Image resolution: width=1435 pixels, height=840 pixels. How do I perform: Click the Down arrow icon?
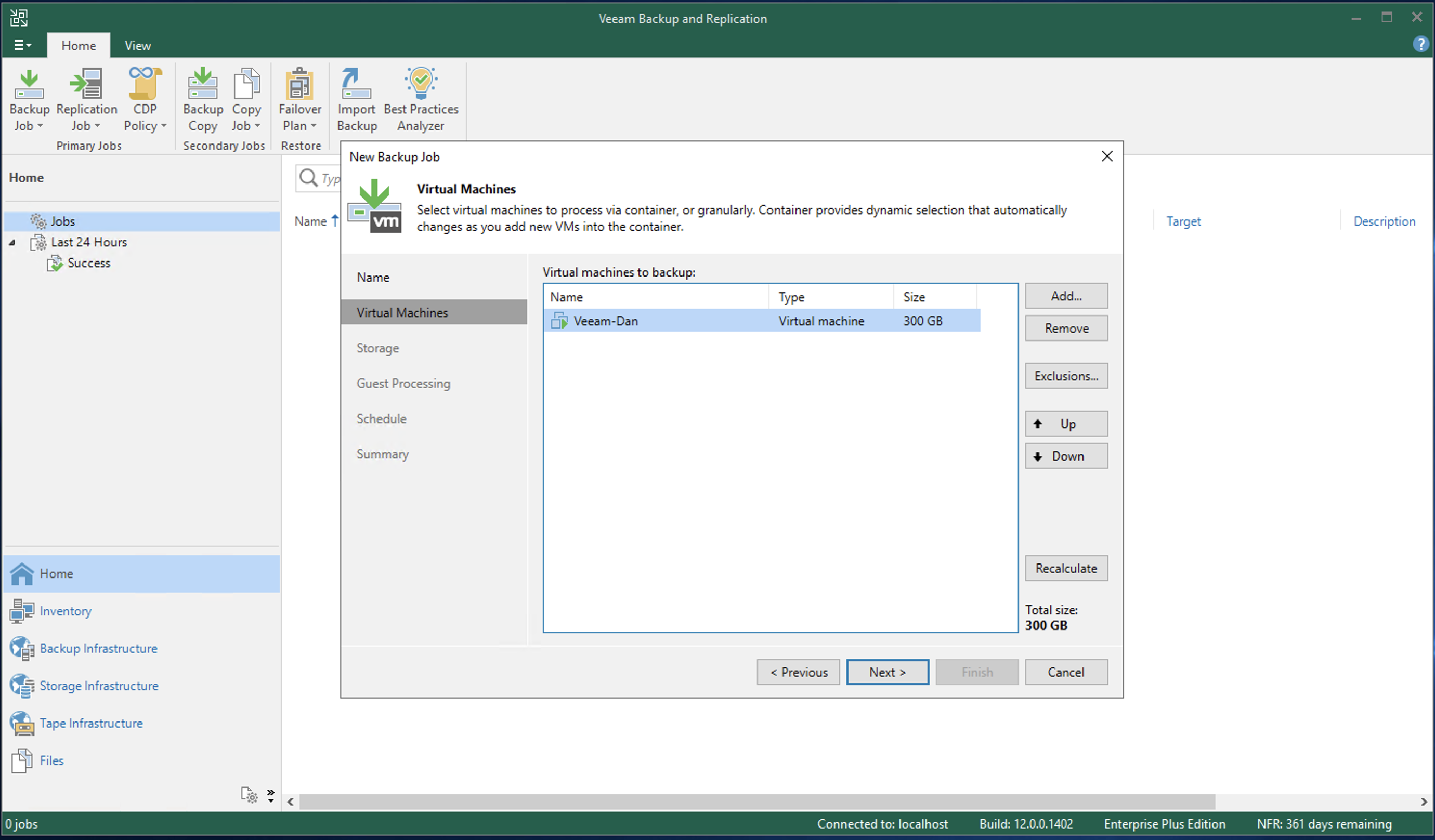(x=1038, y=456)
